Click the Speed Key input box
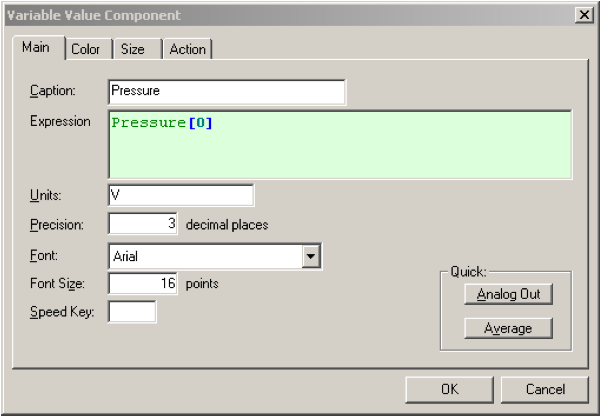This screenshot has width=600, height=416. [x=131, y=312]
